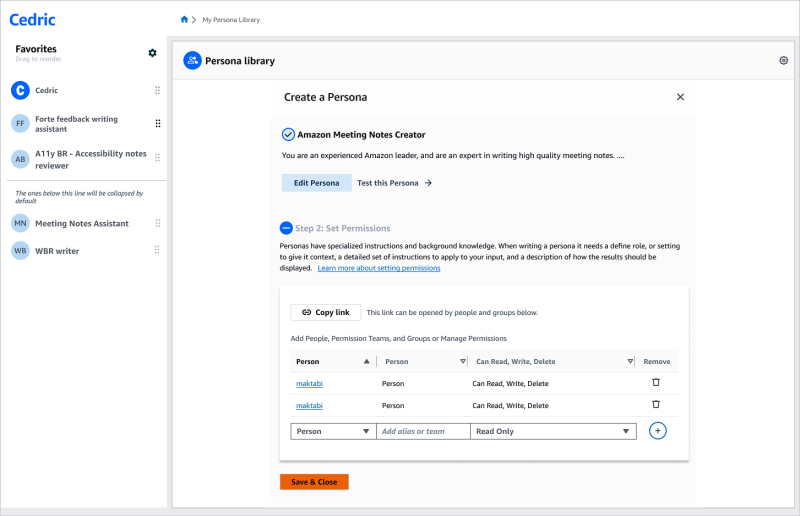
Task: Click the home icon in breadcrumb
Action: coord(184,20)
